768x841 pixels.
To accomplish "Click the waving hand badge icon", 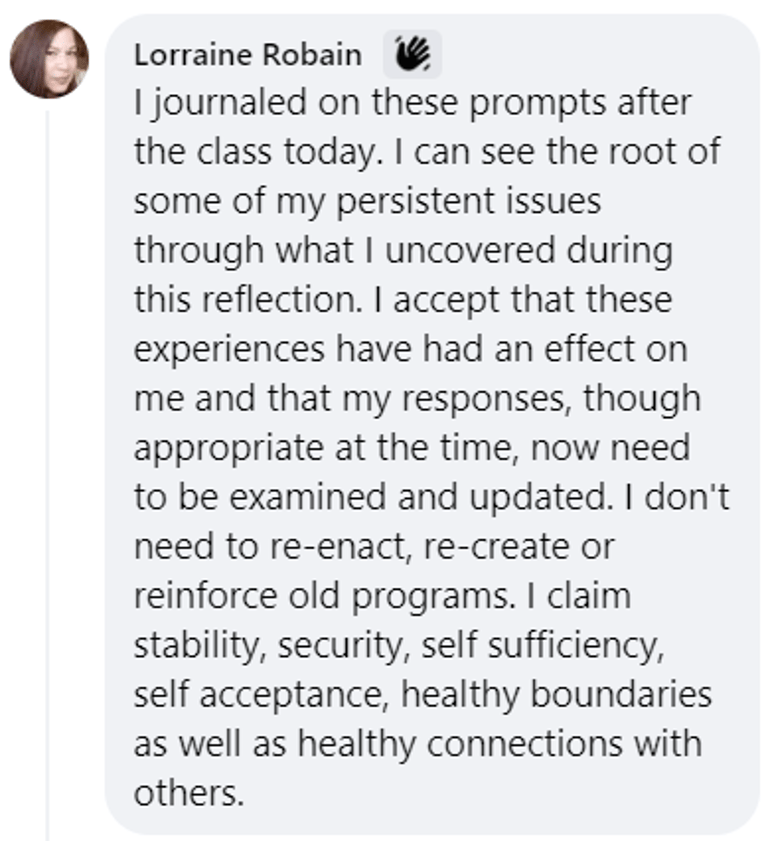I will (412, 54).
